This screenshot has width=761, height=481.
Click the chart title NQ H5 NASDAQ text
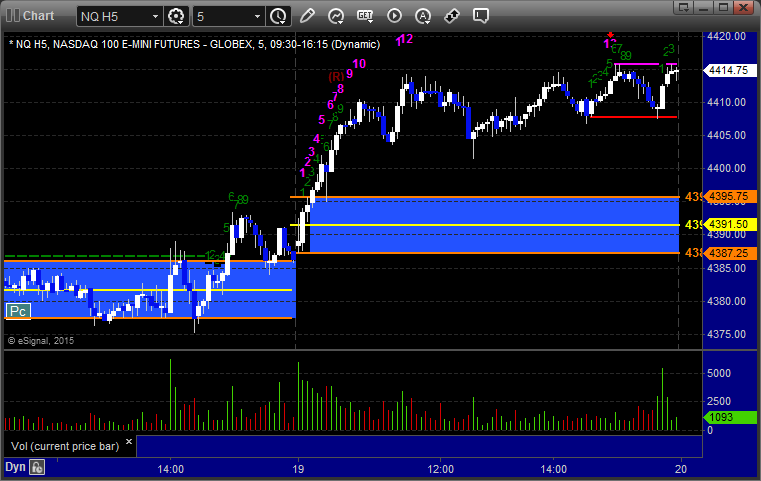pyautogui.click(x=194, y=44)
